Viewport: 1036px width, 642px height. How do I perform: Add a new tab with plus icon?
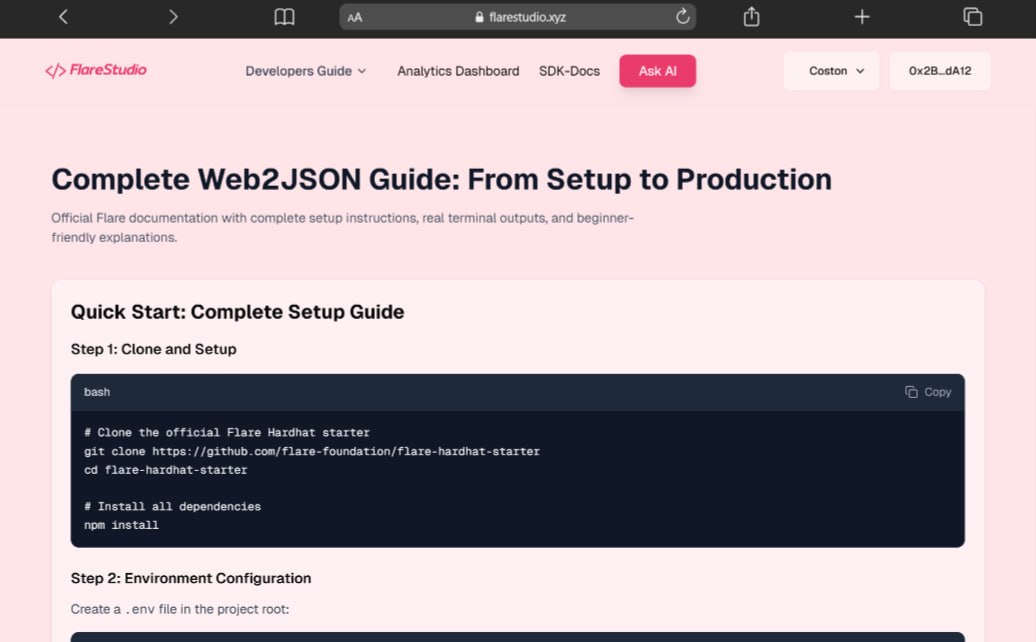862,17
